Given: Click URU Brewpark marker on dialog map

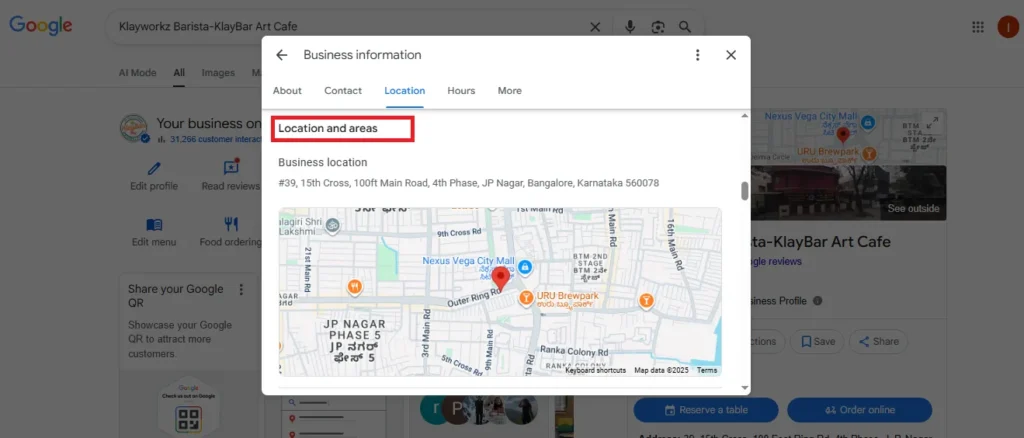Looking at the screenshot, I should point(526,298).
